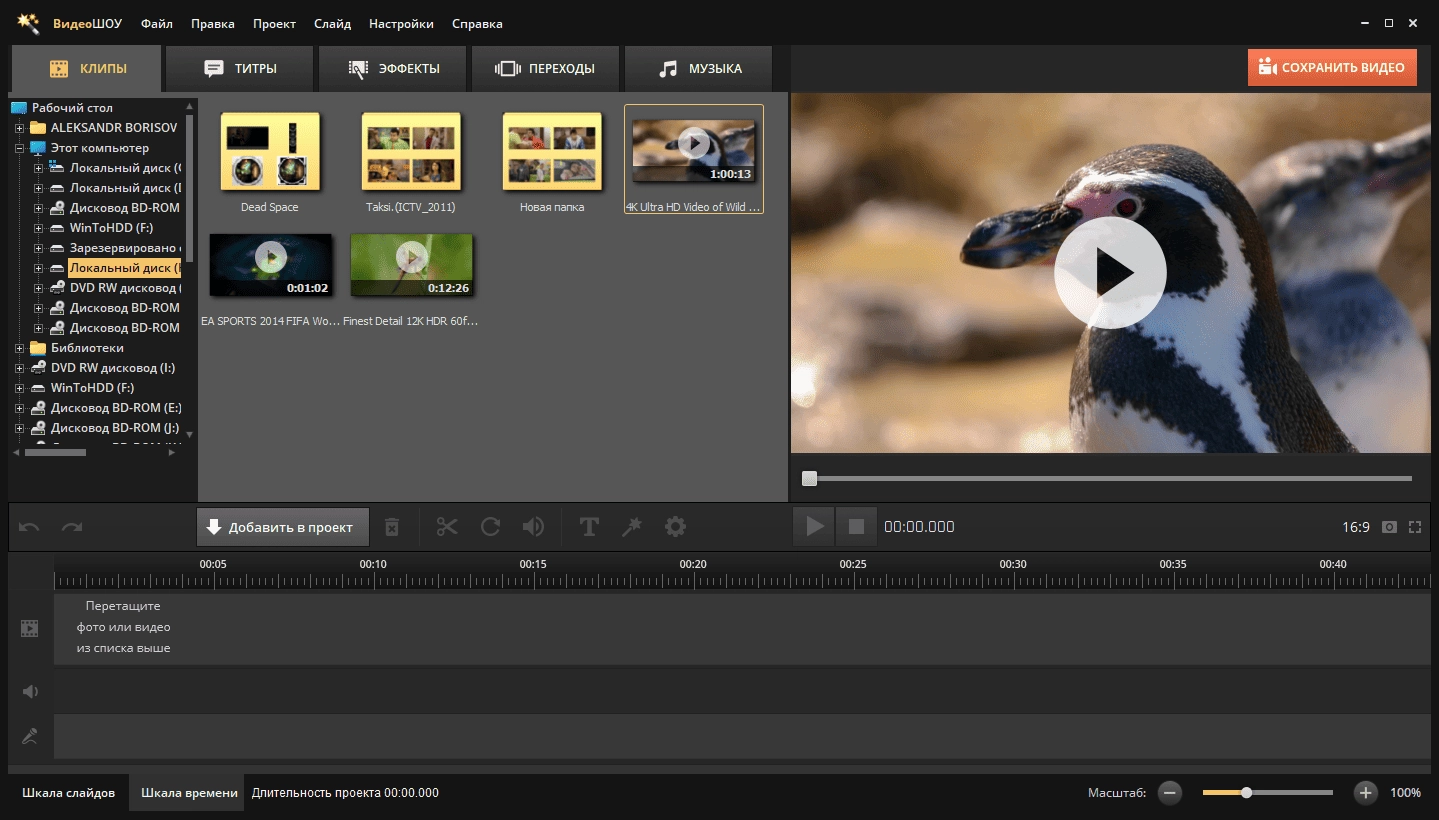Click Длительность проекта 00:00.000 text
Screen dimensions: 1439x820
[345, 793]
